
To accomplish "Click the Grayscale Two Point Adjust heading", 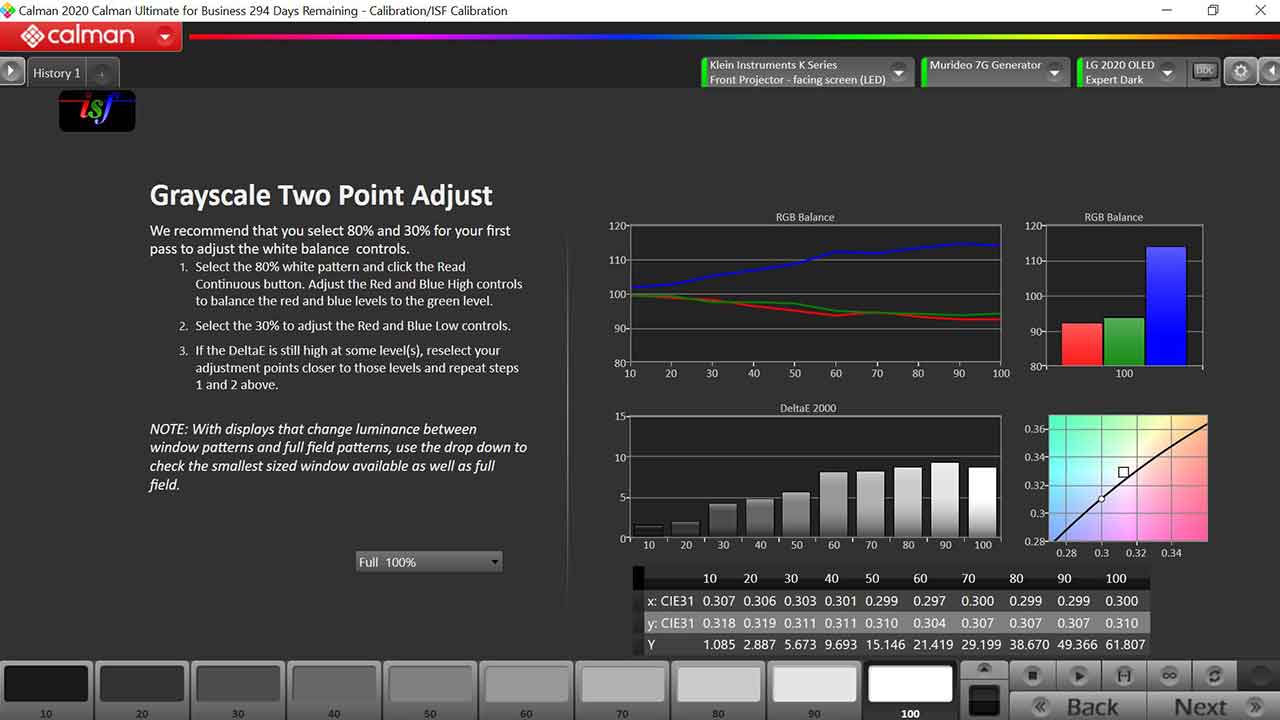I will 321,196.
